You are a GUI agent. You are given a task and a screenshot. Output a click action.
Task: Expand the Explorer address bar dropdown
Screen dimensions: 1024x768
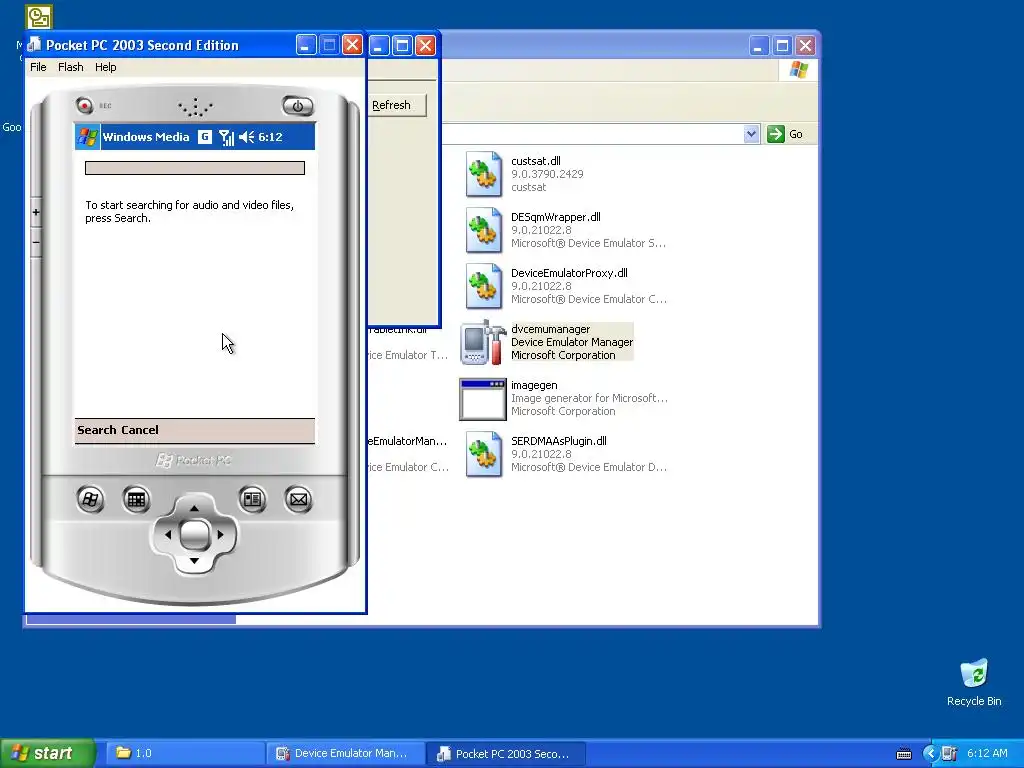[x=752, y=134]
